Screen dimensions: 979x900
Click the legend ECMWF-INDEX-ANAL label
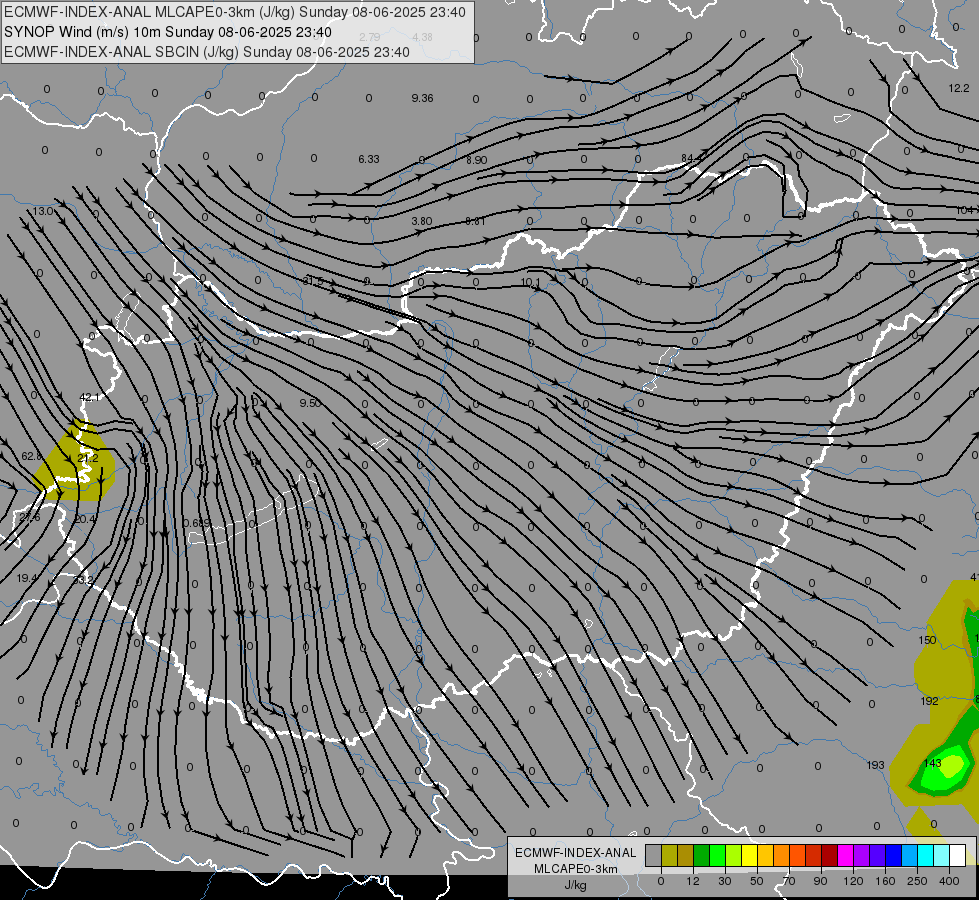click(x=575, y=853)
